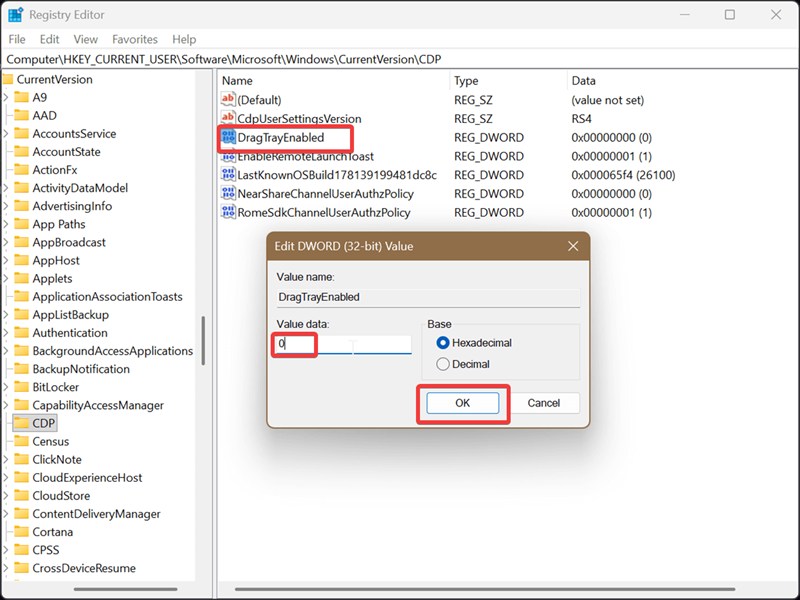Click the Census folder icon

(x=21, y=441)
